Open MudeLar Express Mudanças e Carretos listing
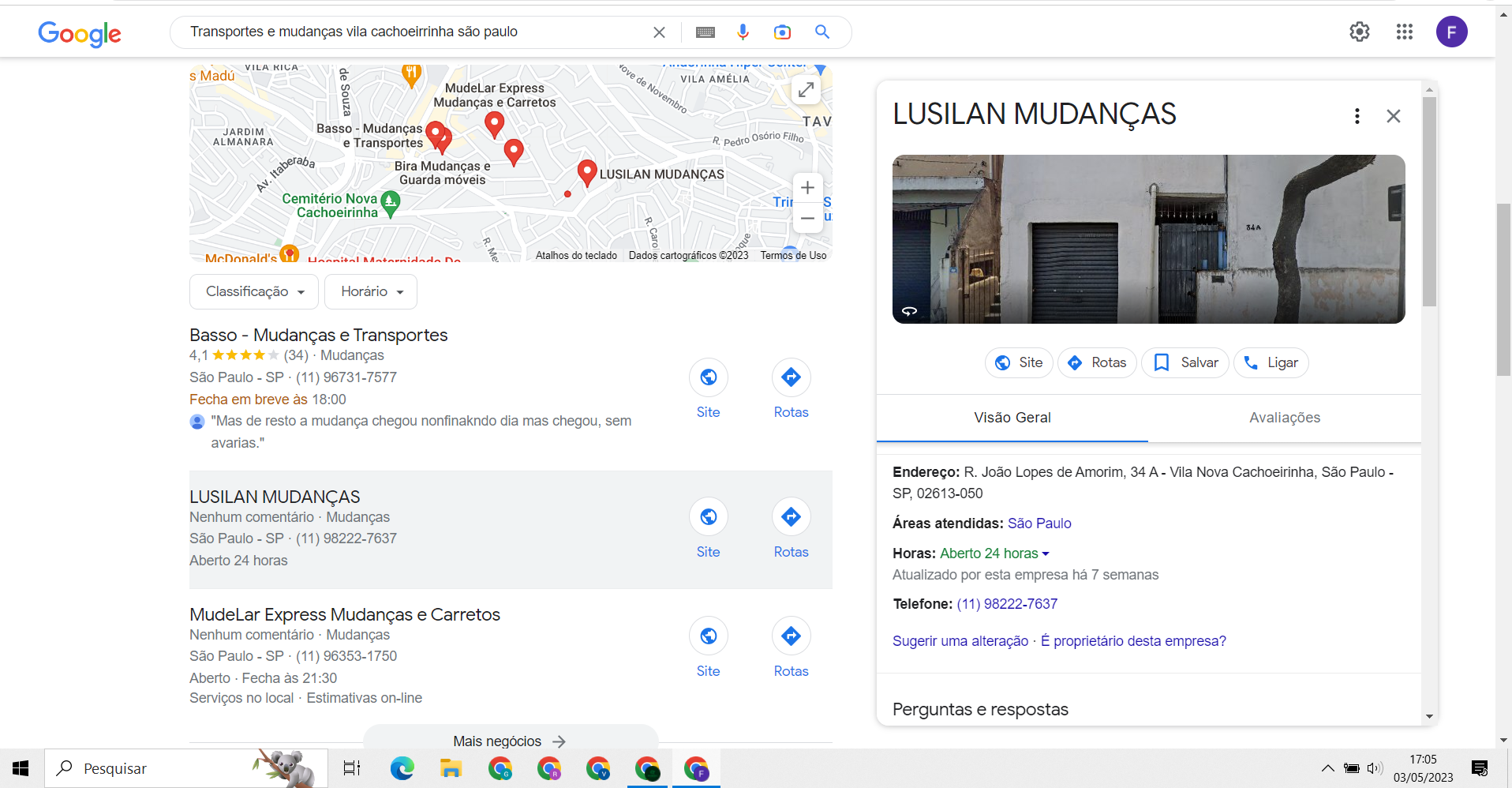 (x=345, y=614)
